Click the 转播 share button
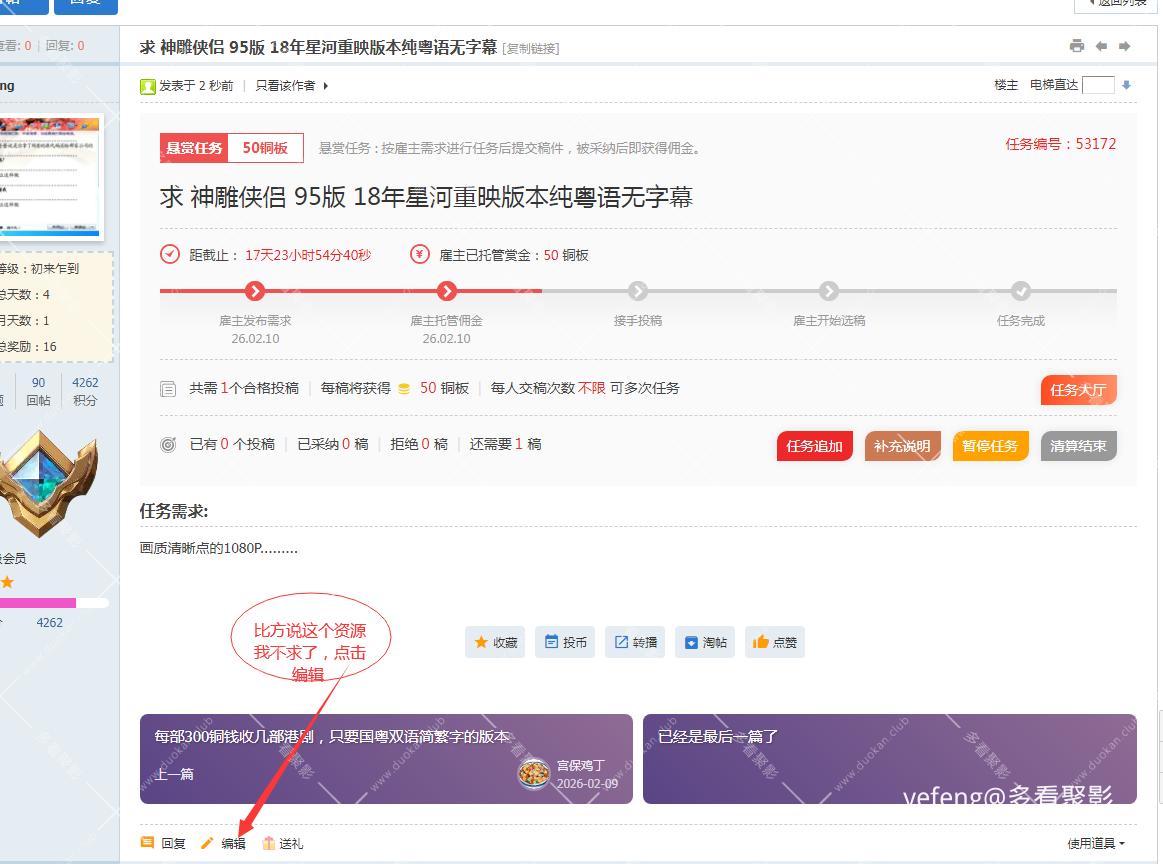Screen dimensions: 1163x864 (x=635, y=642)
